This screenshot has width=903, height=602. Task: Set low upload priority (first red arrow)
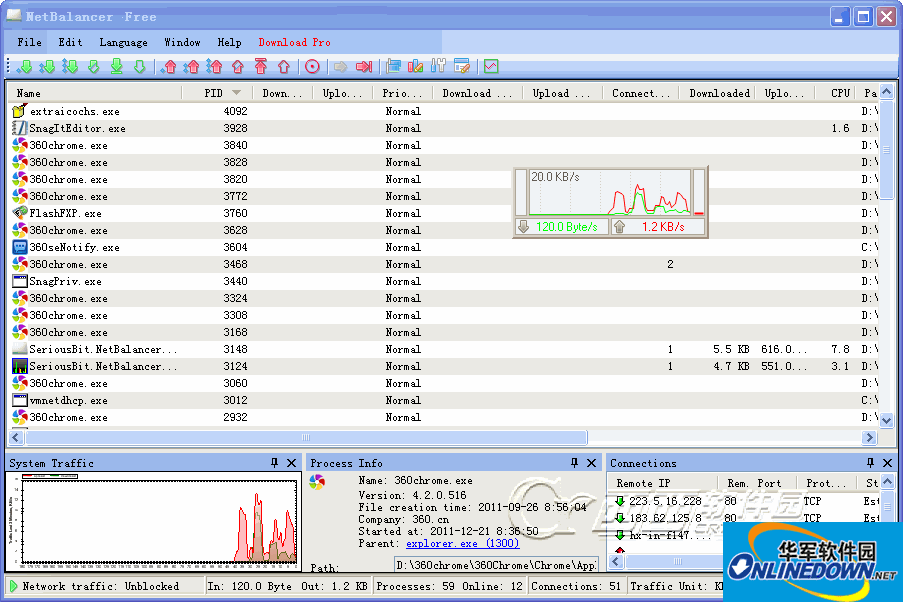pyautogui.click(x=169, y=67)
